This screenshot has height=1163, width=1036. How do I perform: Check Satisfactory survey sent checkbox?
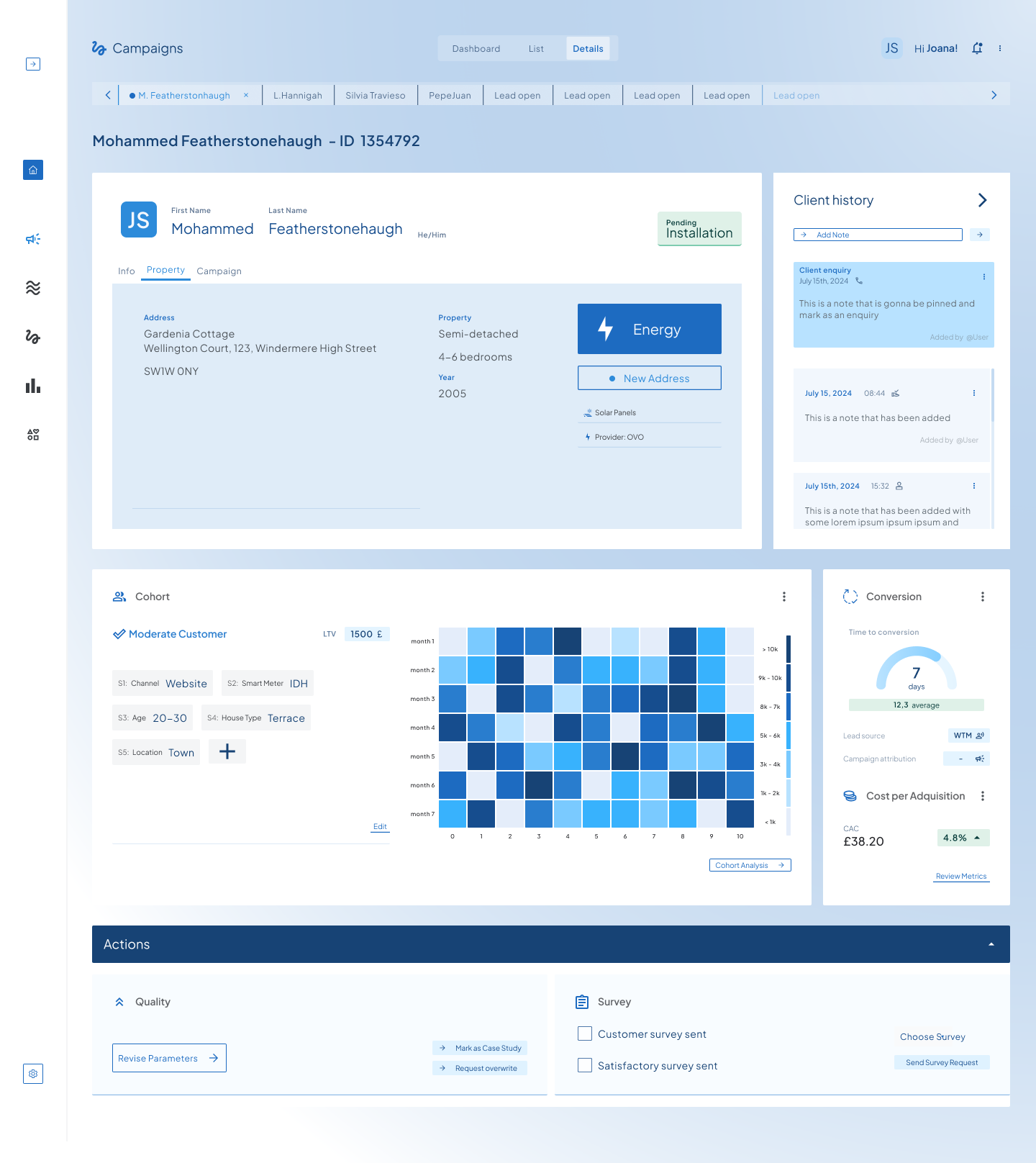click(585, 1065)
